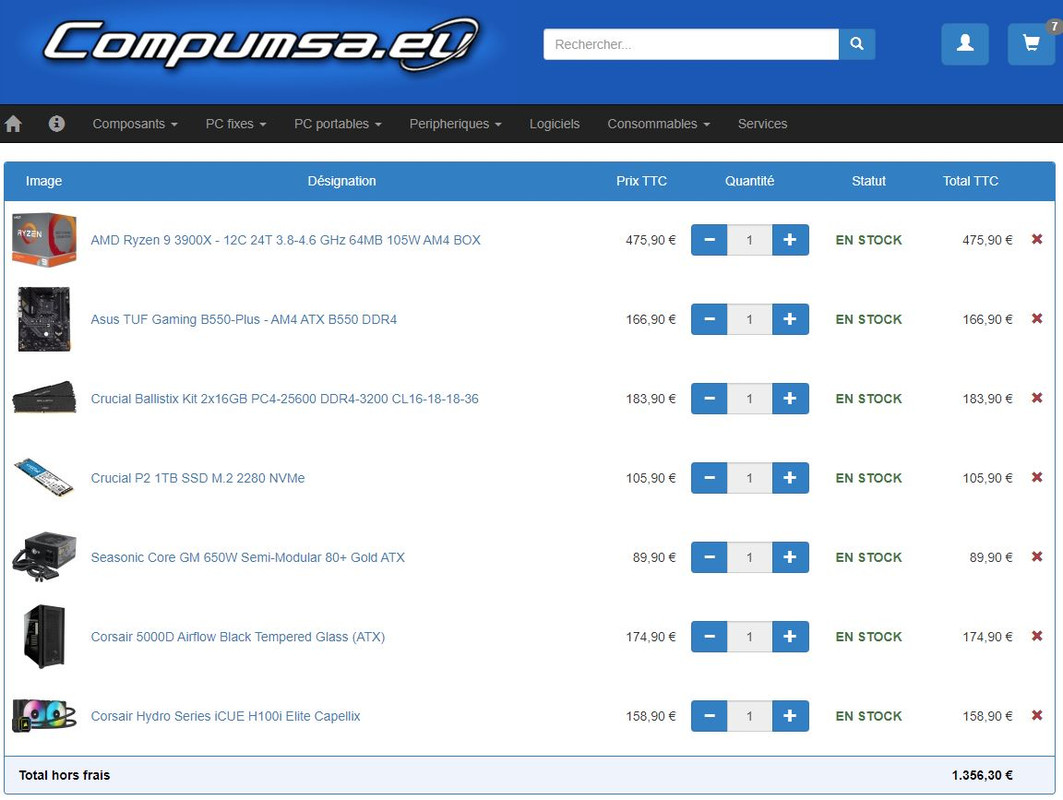Expand the Composants dropdown menu
Image resolution: width=1063 pixels, height=800 pixels.
click(x=135, y=124)
